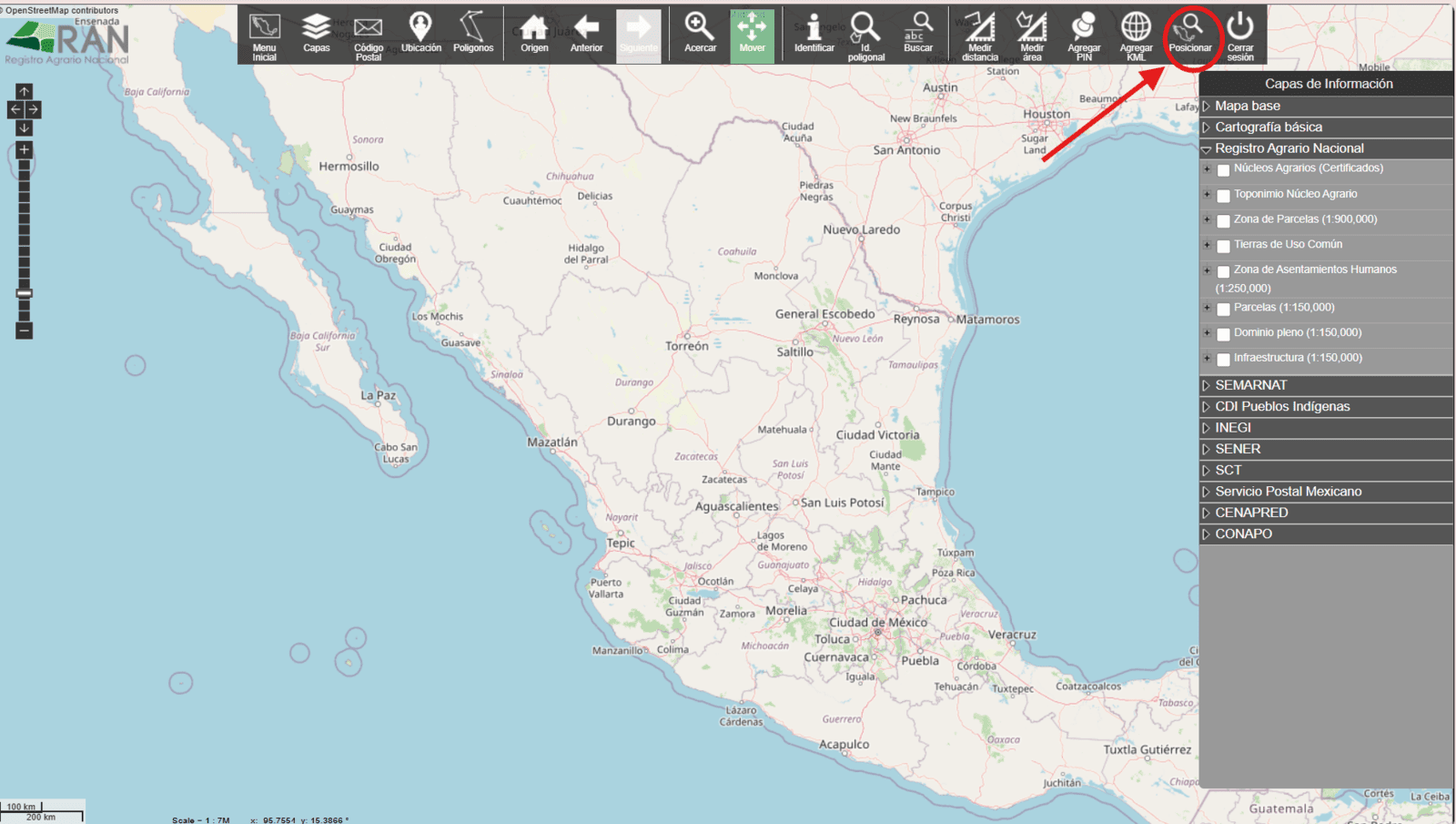Open the Menu Inicial tool

264,36
